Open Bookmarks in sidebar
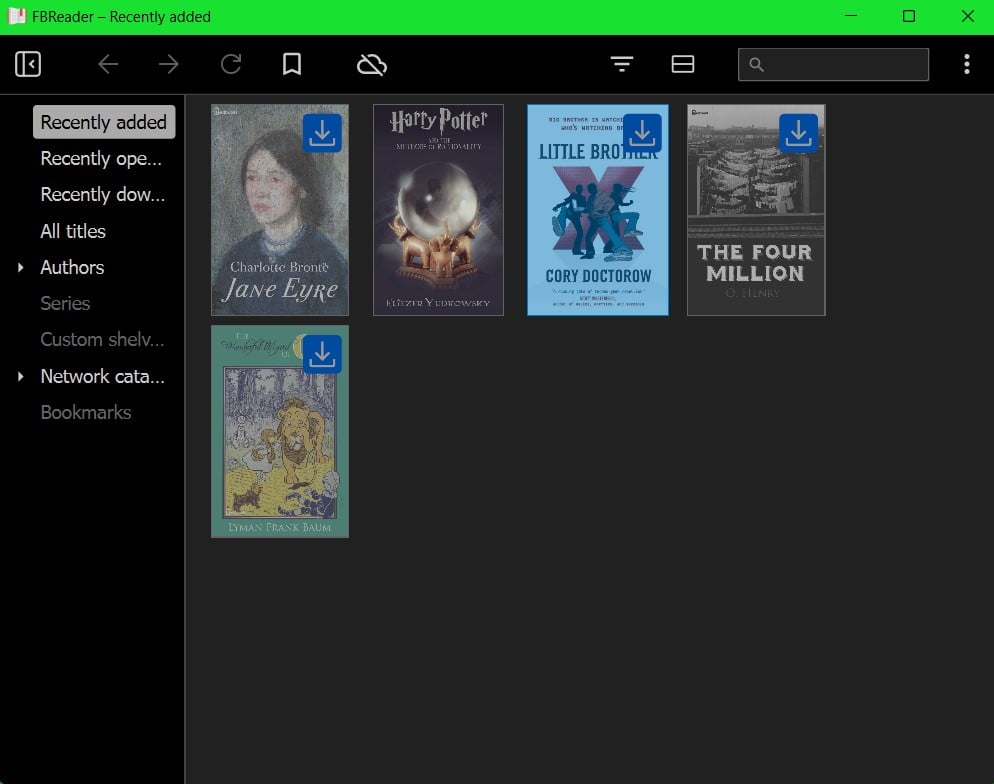The image size is (994, 784). [x=86, y=413]
